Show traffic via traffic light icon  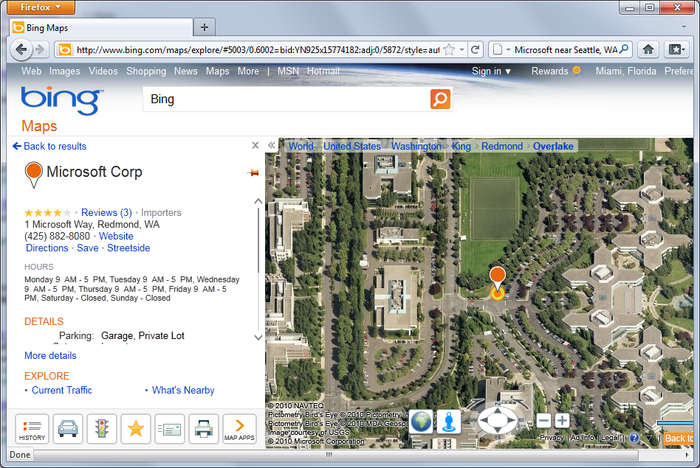click(x=102, y=429)
